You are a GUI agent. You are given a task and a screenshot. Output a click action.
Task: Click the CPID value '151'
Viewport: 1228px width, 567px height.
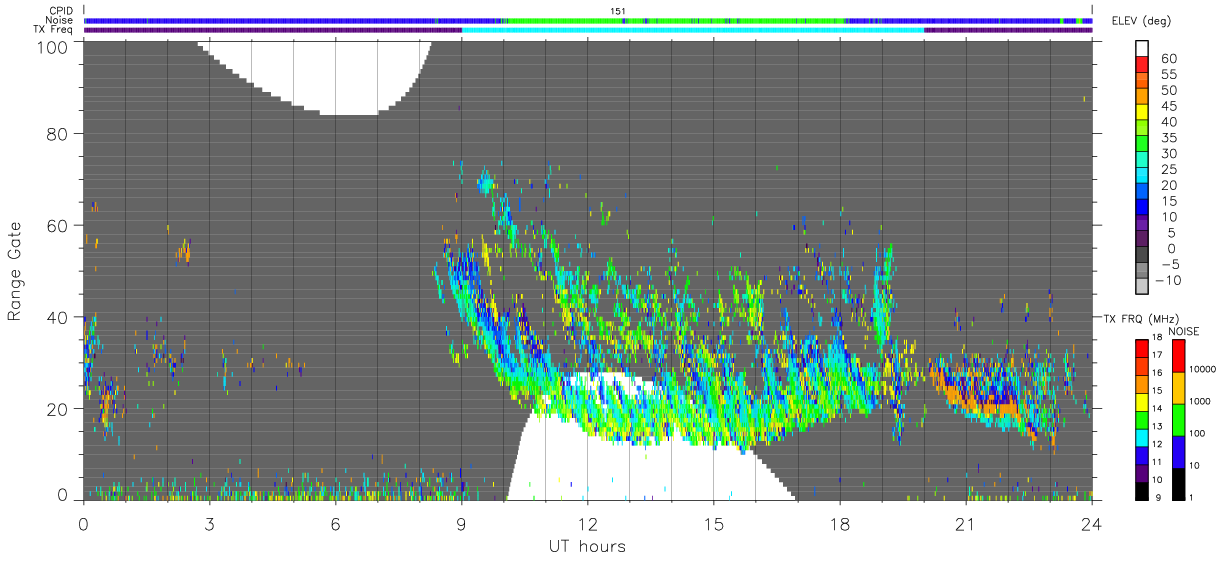617,11
